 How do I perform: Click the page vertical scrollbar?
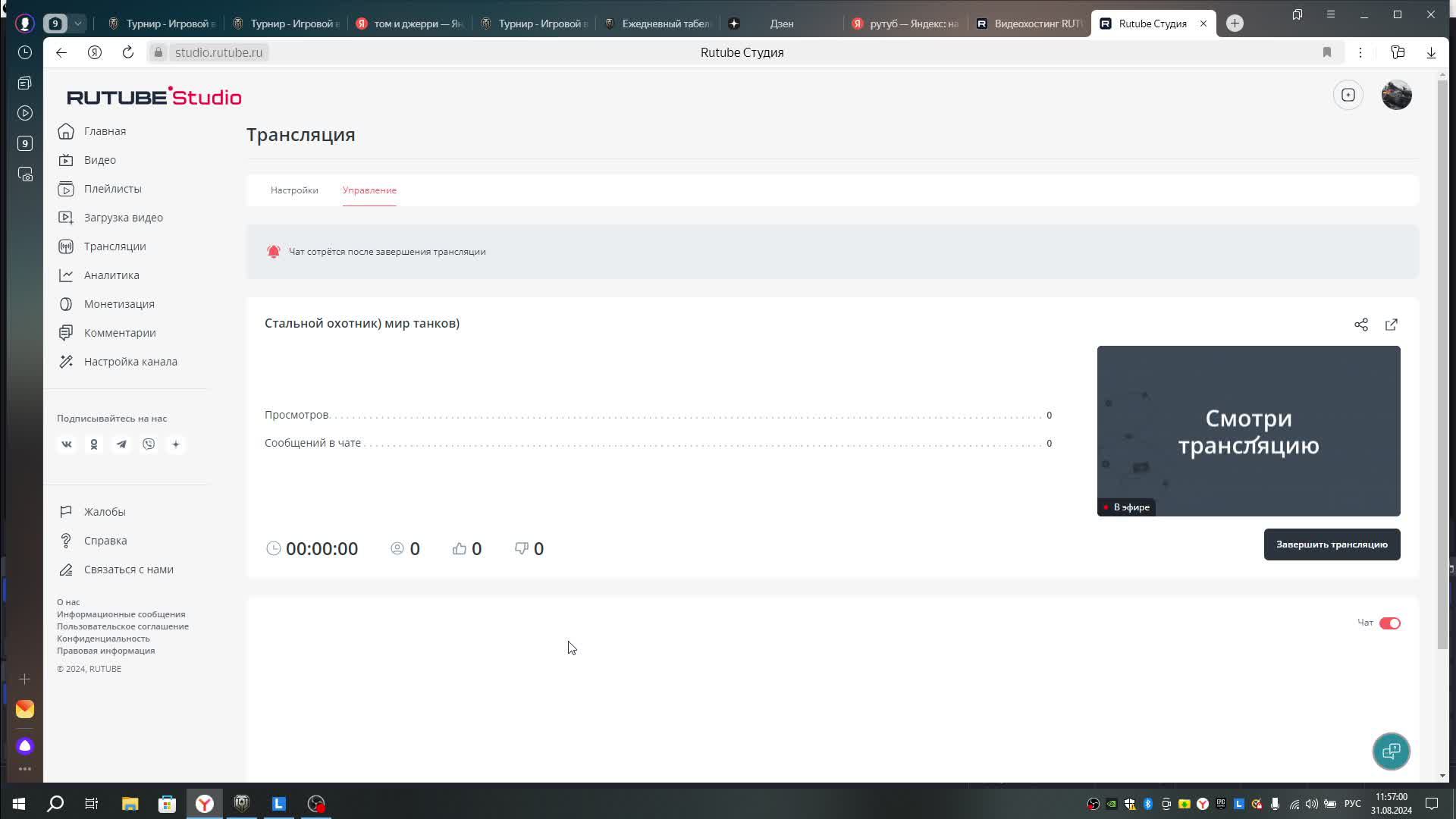(x=1442, y=364)
